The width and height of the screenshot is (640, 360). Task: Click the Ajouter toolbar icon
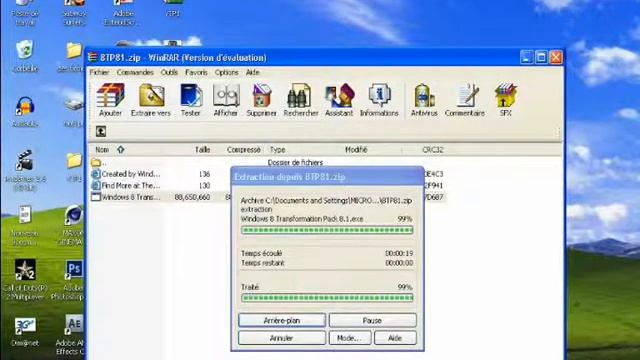coord(111,100)
